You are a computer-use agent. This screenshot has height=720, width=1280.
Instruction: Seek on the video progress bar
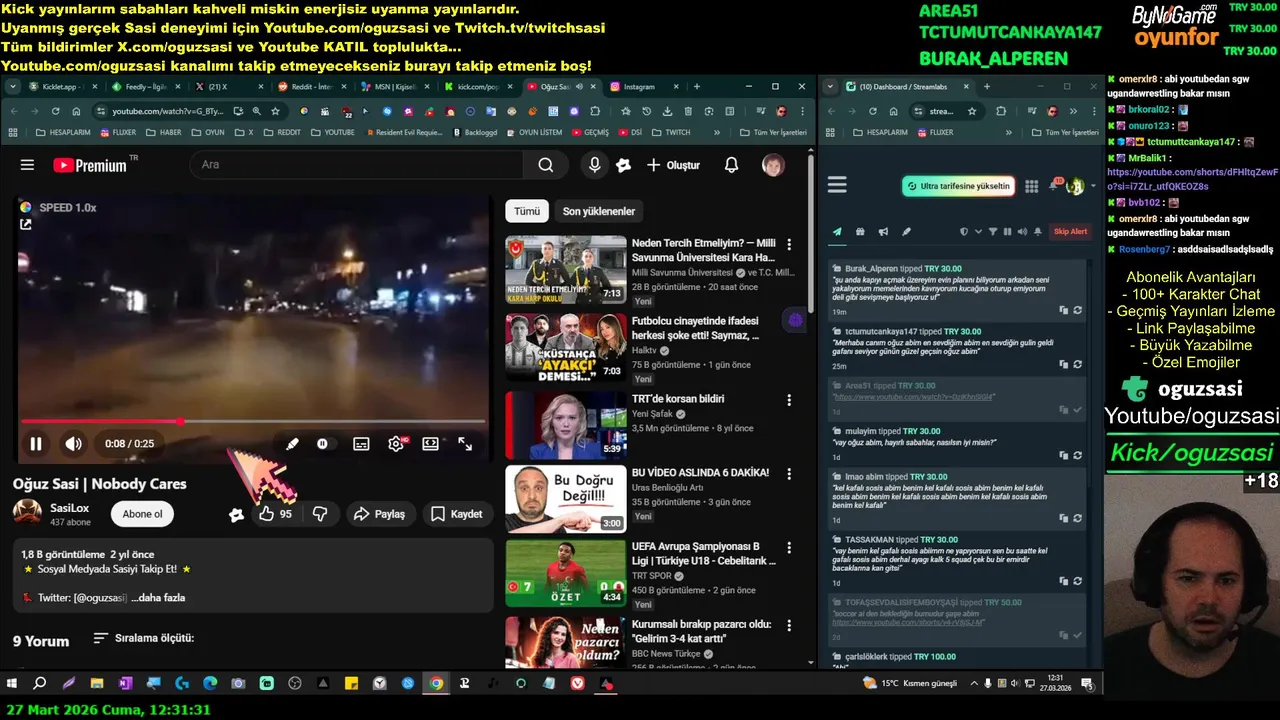(x=253, y=421)
